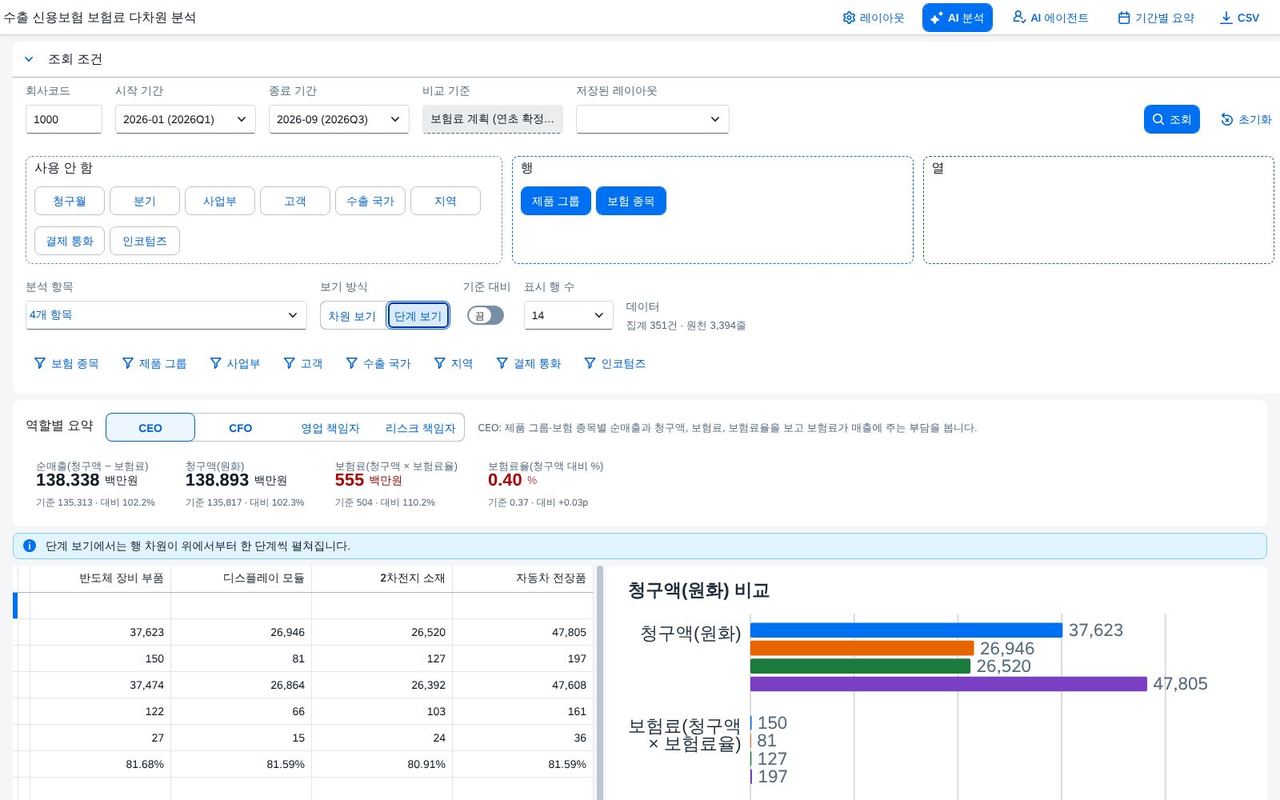Screen dimensions: 1280x800
Task: Open the 사업부 filter
Action: (x=235, y=364)
